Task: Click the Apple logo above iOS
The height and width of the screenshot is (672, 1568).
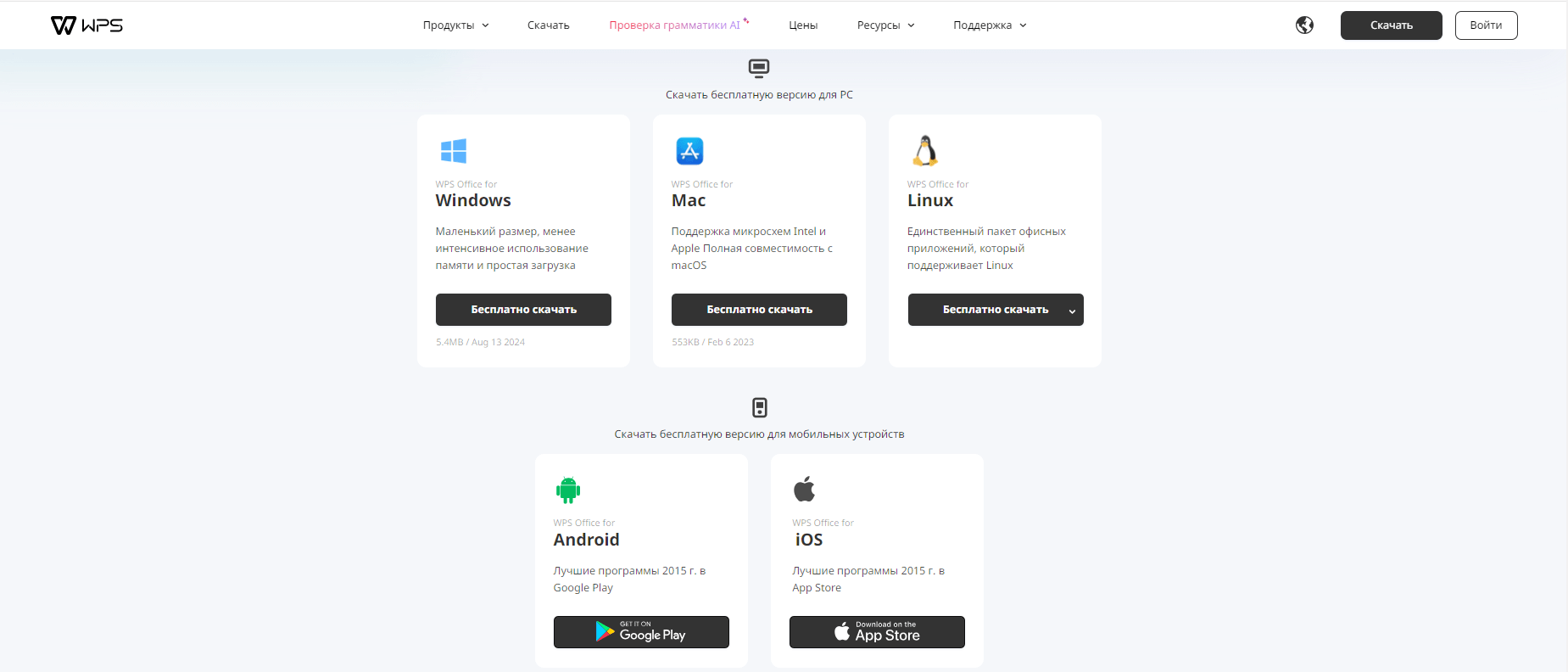Action: [x=804, y=489]
